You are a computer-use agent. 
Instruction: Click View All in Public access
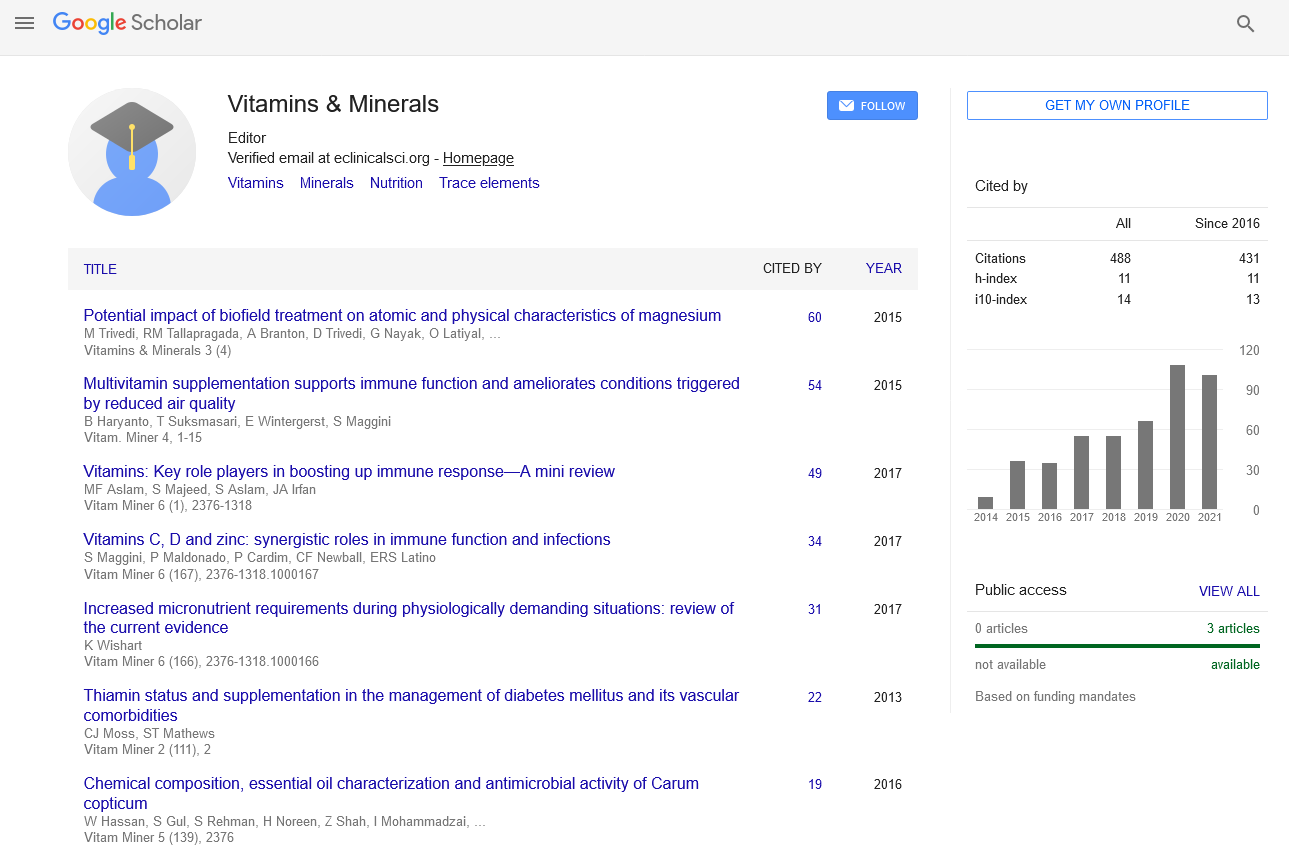coord(1228,591)
